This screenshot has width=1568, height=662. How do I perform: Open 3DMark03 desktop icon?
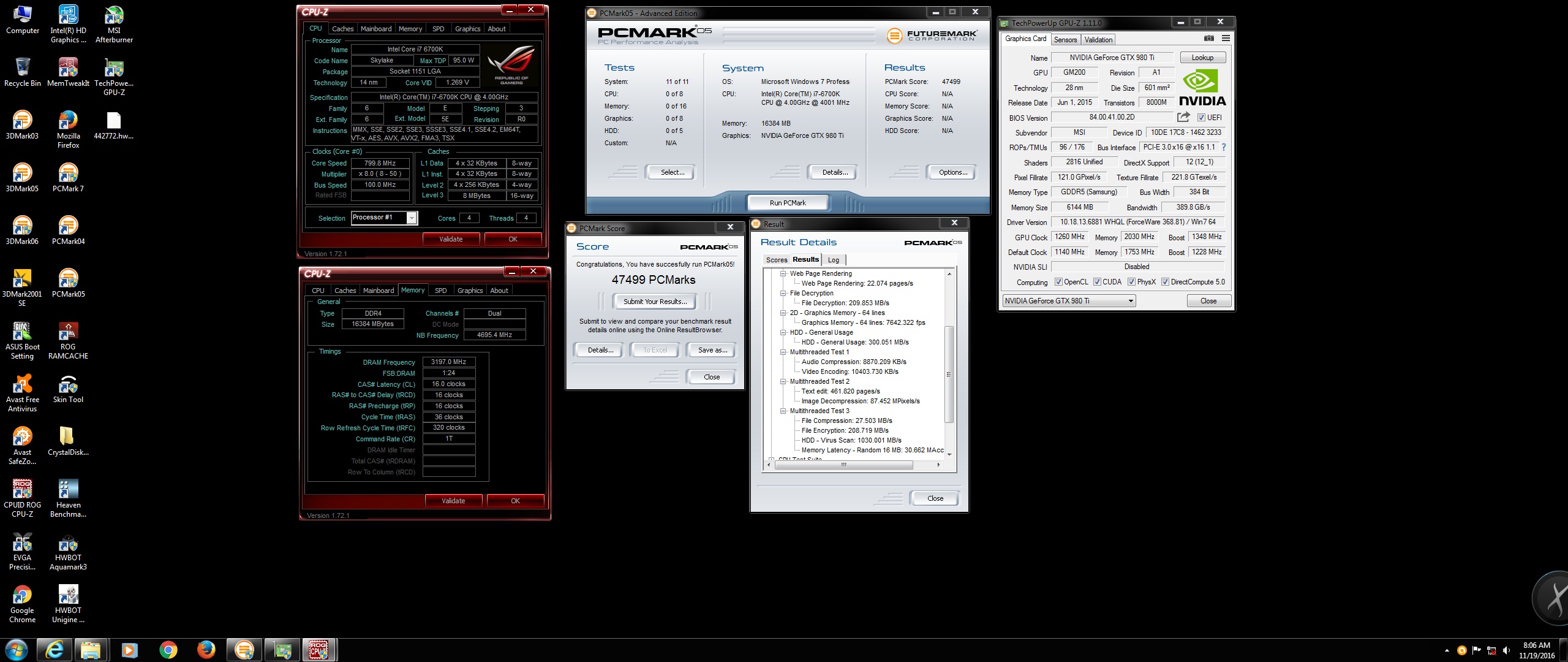[22, 125]
